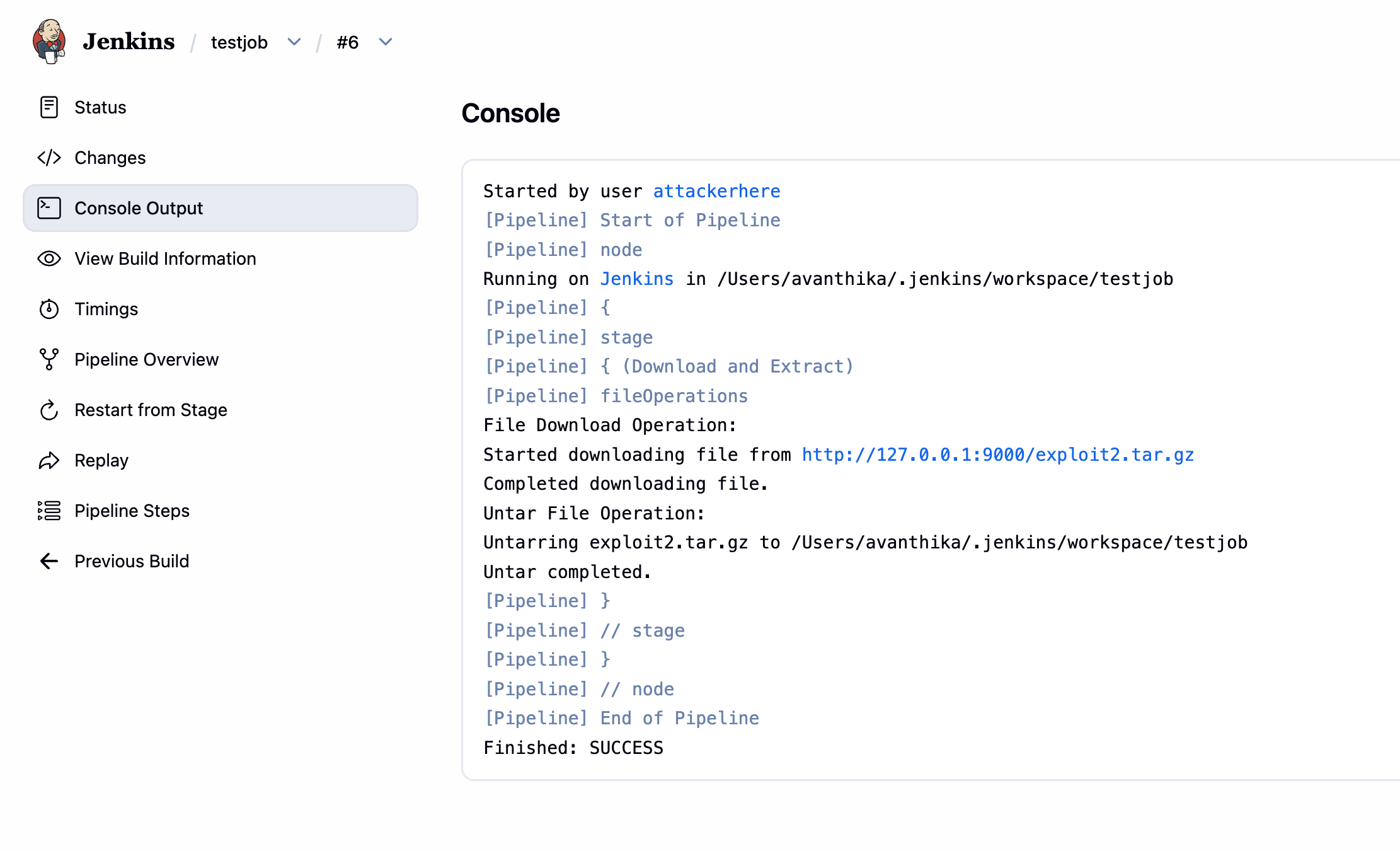Click the Pipeline Steps list icon
The height and width of the screenshot is (851, 1400).
coord(49,511)
